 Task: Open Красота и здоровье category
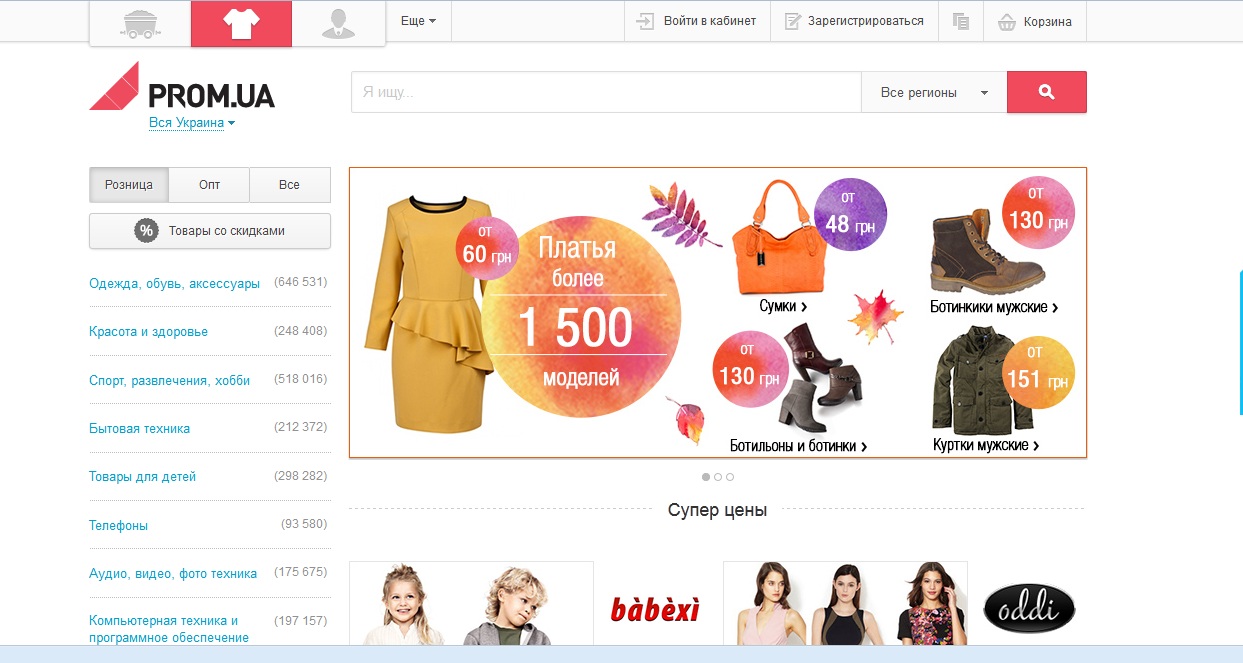(x=148, y=331)
